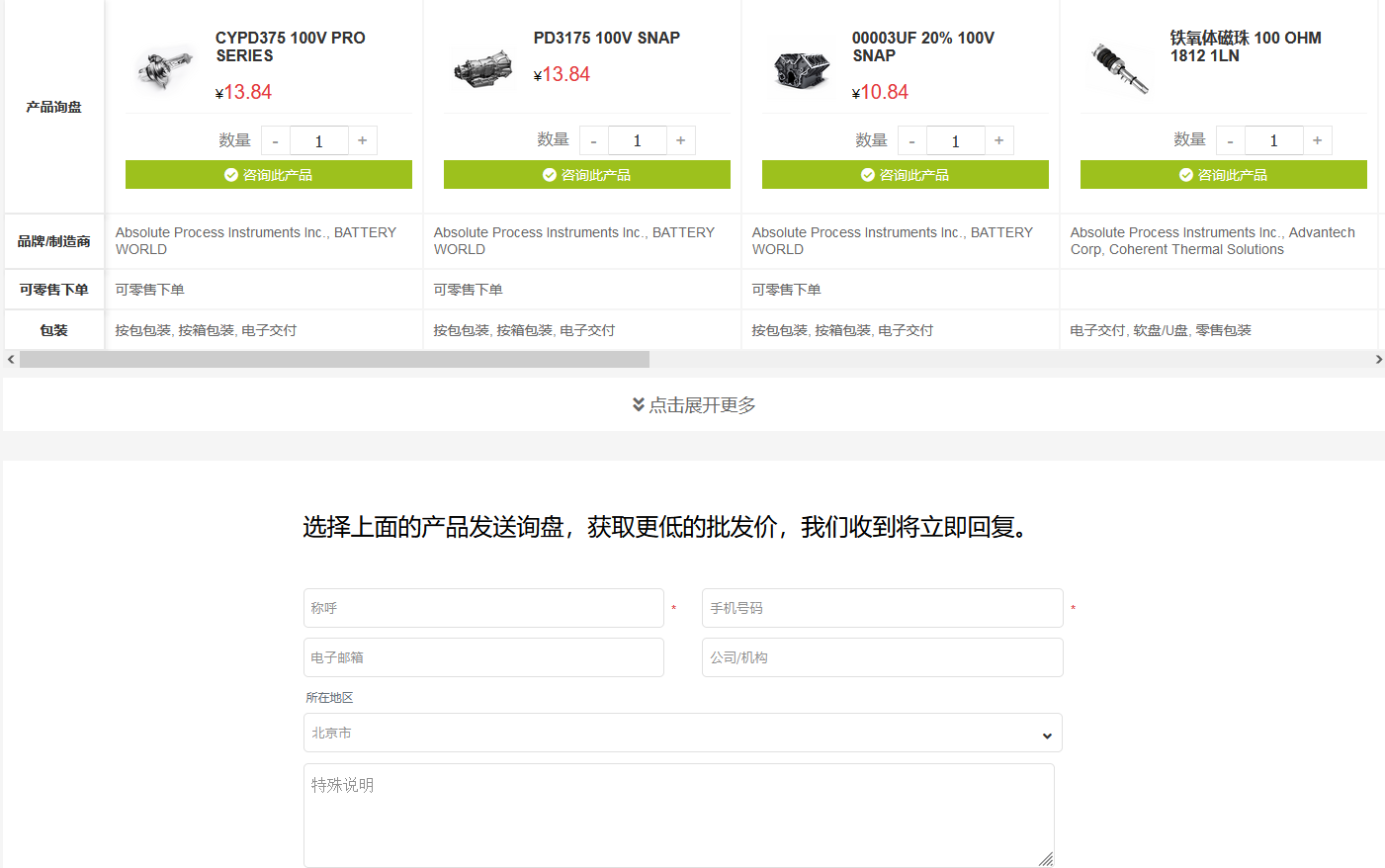Decrease quantity for CYPD375 100V PRO SERIES
The image size is (1385, 868).
(x=275, y=140)
